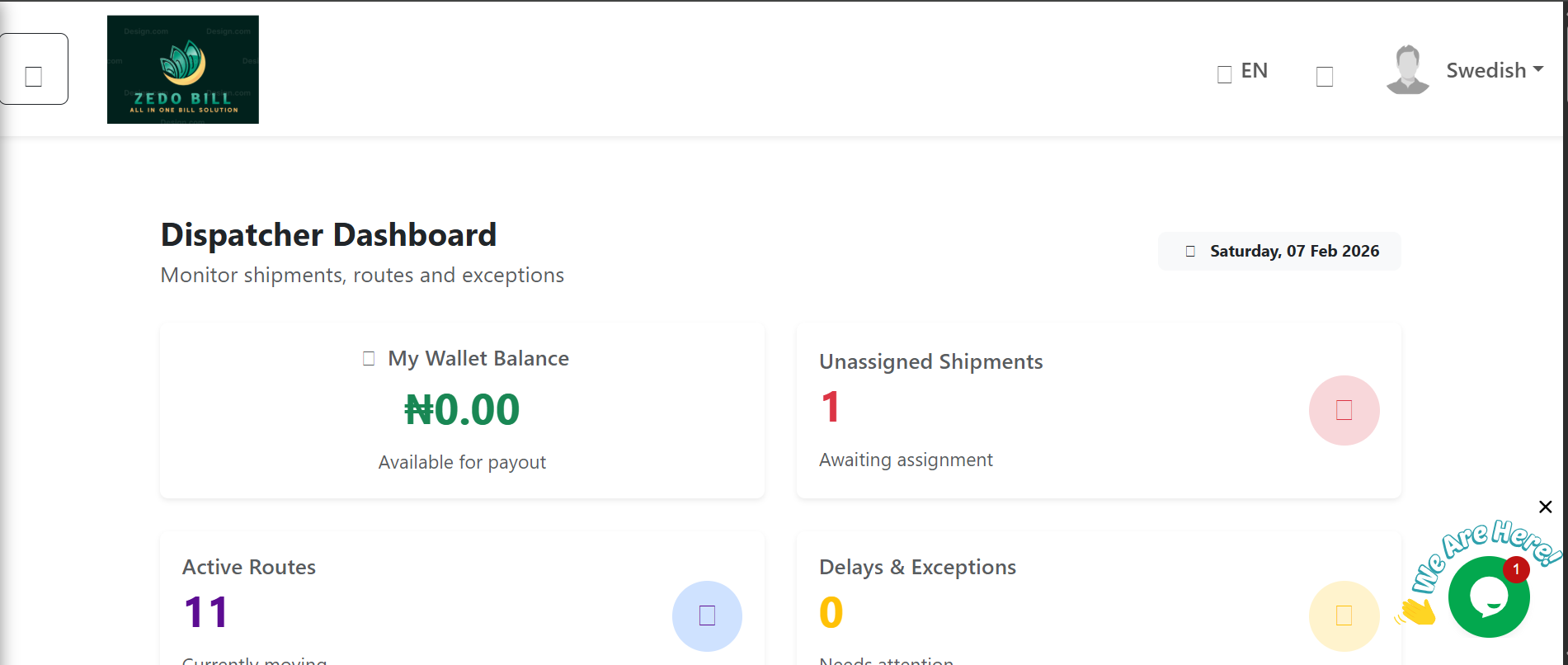Viewport: 1568px width, 665px height.
Task: Click the globe icon next to EN
Action: (1223, 73)
